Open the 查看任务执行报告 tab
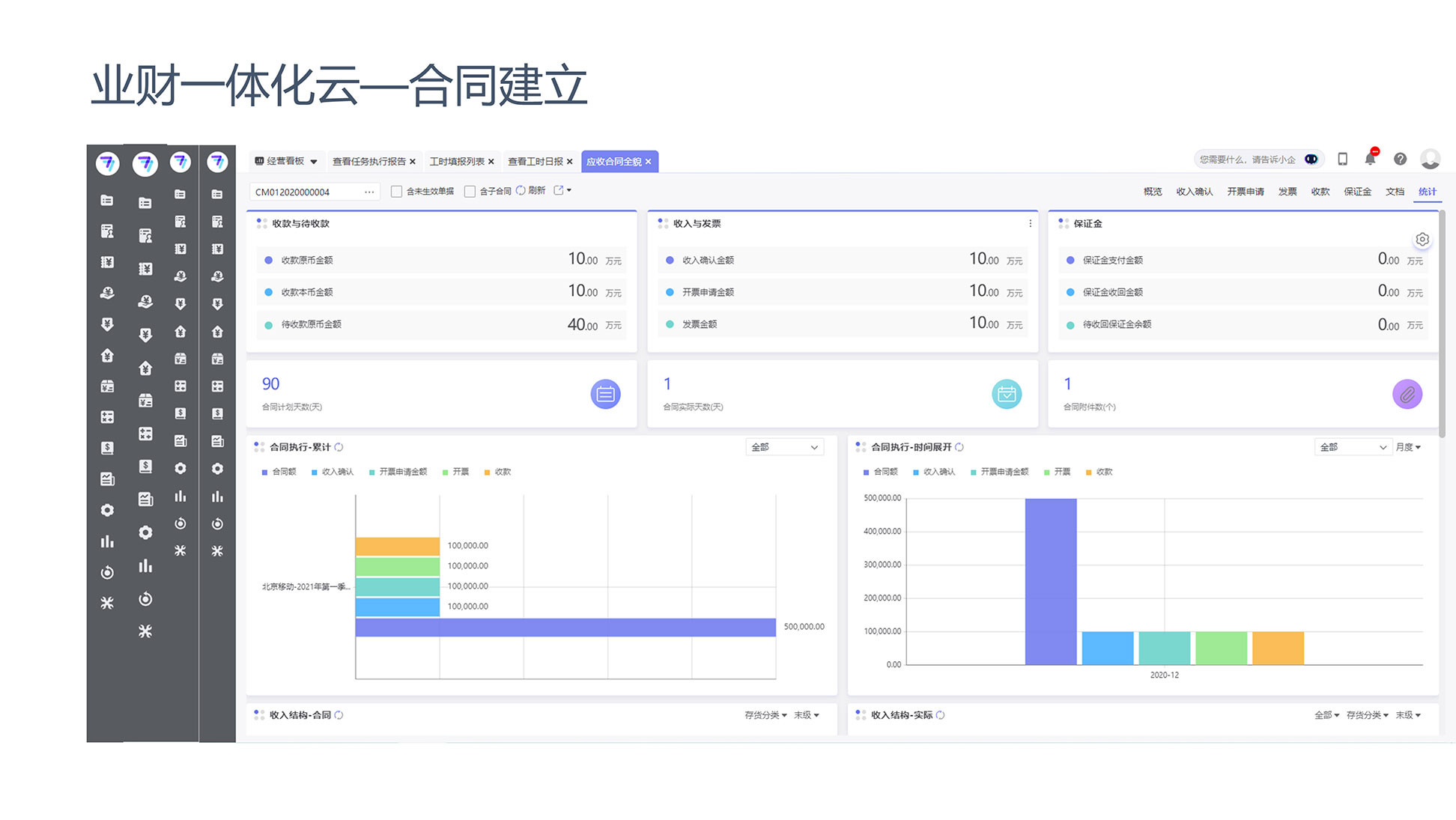The height and width of the screenshot is (820, 1456). point(368,161)
